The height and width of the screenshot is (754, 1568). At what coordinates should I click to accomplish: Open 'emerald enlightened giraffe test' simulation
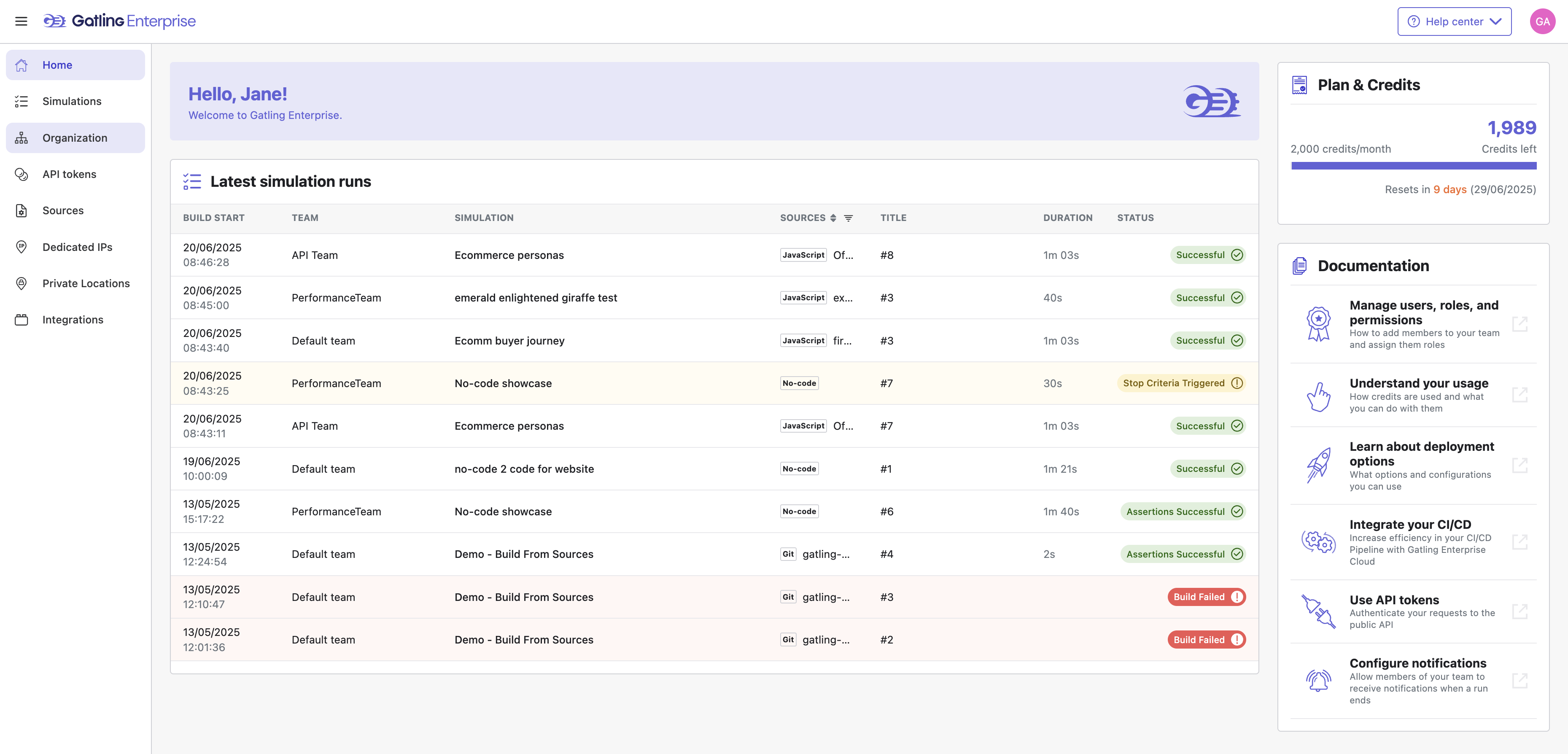tap(536, 298)
